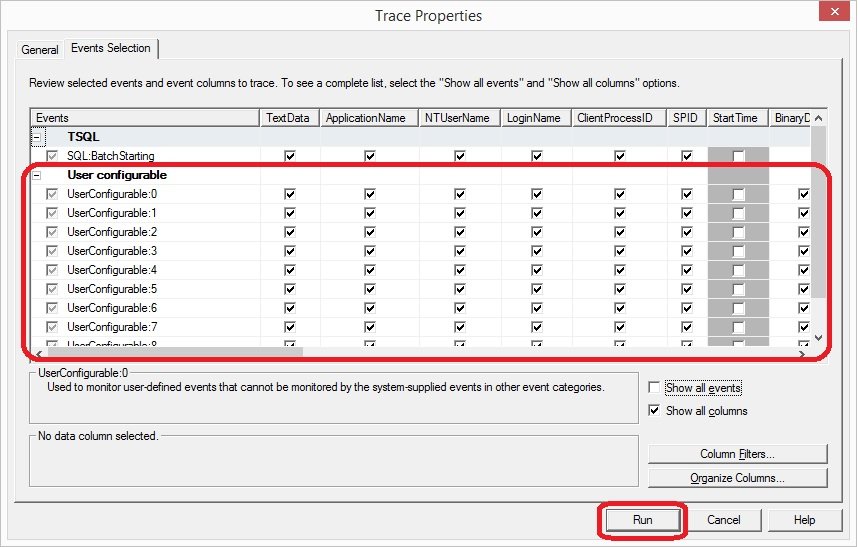This screenshot has height=547, width=858.
Task: Check StartTime for SQL:BatchStarting
Action: (x=738, y=156)
